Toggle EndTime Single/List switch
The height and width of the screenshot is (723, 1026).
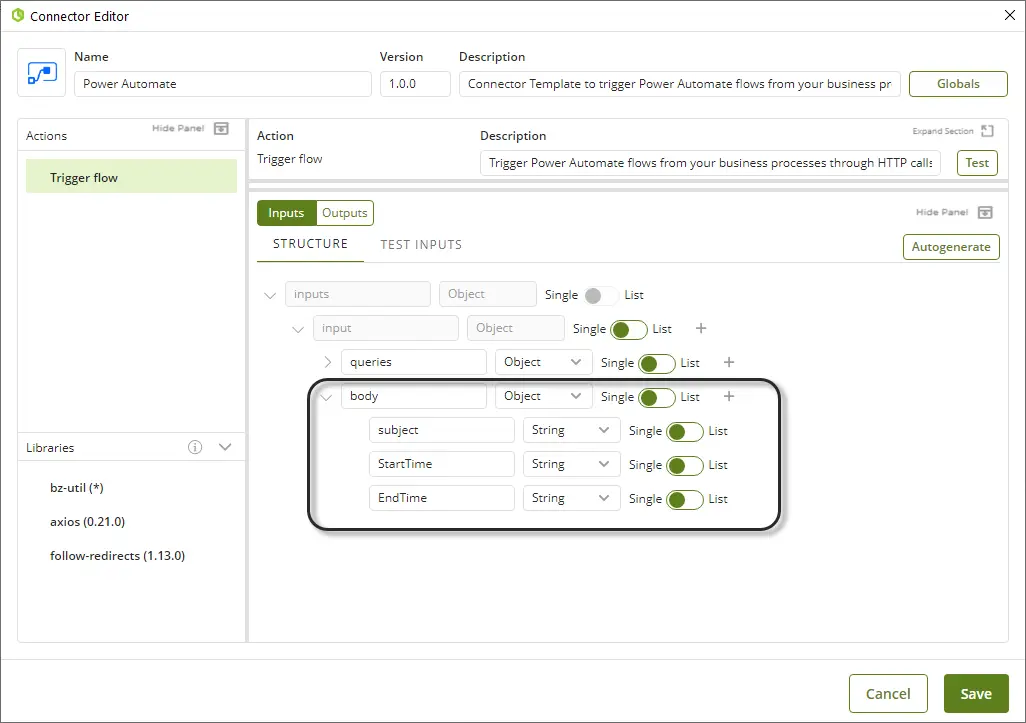coord(684,499)
